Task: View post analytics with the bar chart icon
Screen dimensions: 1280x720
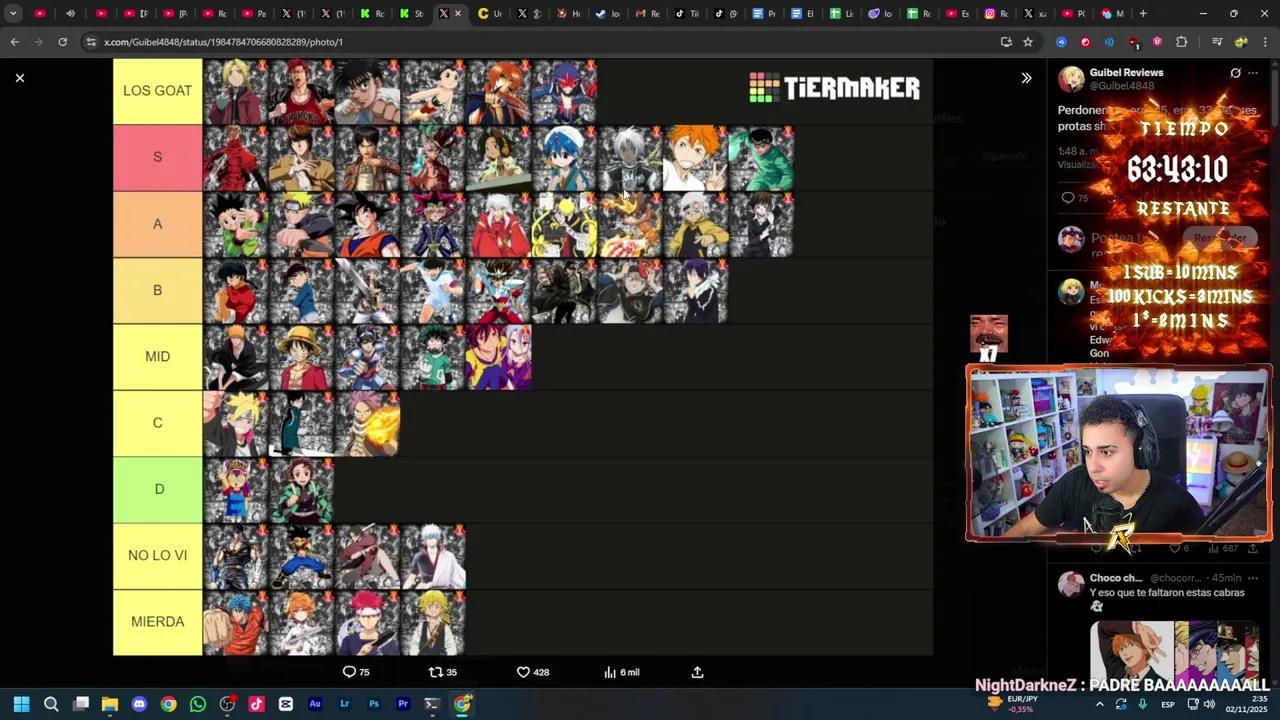Action: point(610,672)
